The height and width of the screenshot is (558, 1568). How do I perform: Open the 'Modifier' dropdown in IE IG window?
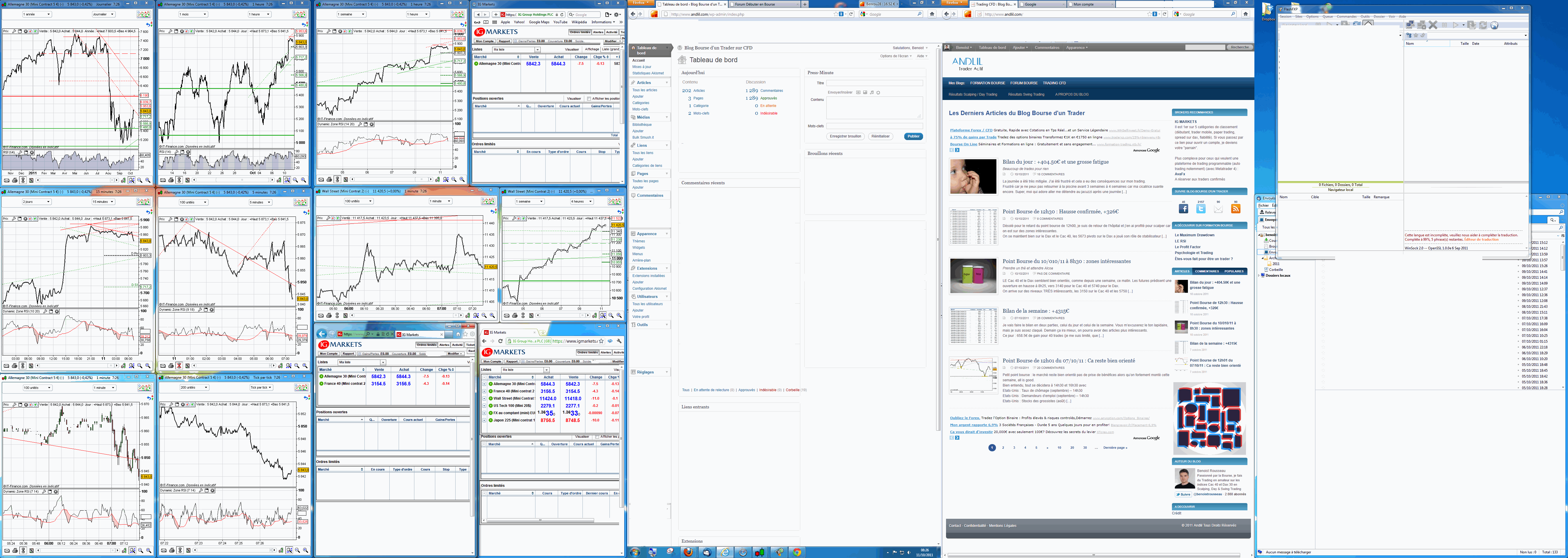[455, 354]
